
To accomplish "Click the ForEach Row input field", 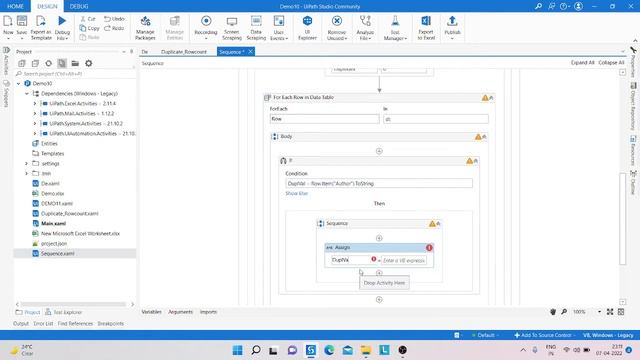I will [324, 119].
